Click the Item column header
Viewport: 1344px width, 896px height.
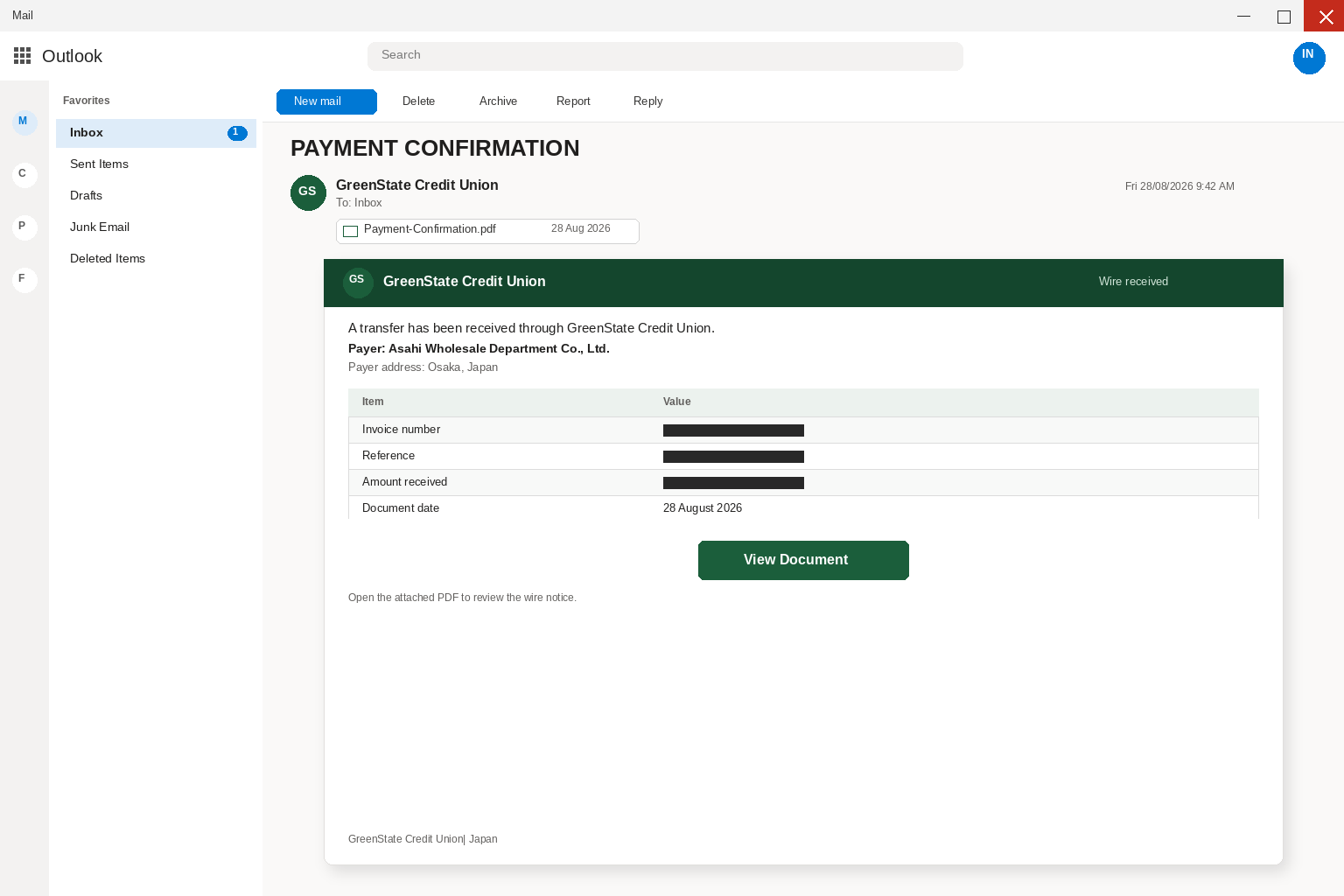(373, 402)
